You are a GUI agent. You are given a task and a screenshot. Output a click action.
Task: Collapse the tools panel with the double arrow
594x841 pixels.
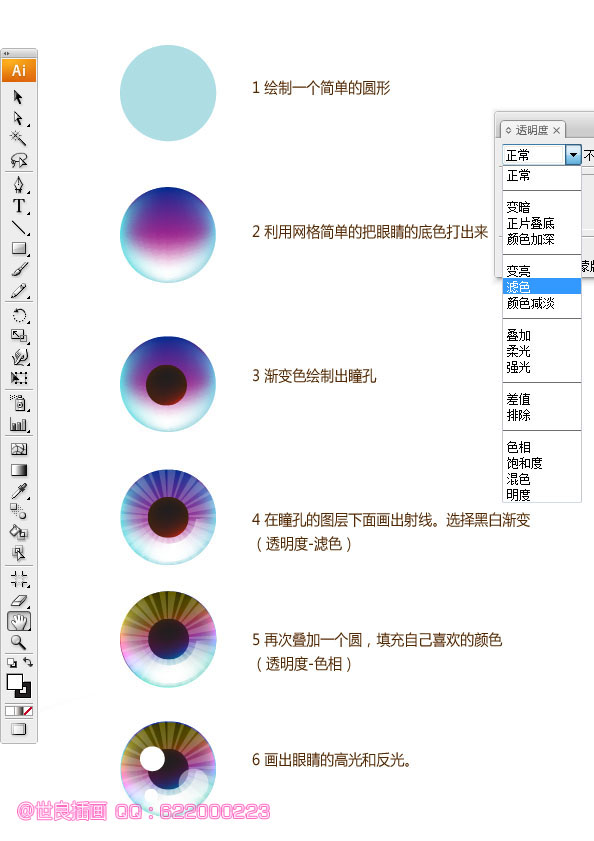pyautogui.click(x=6, y=53)
